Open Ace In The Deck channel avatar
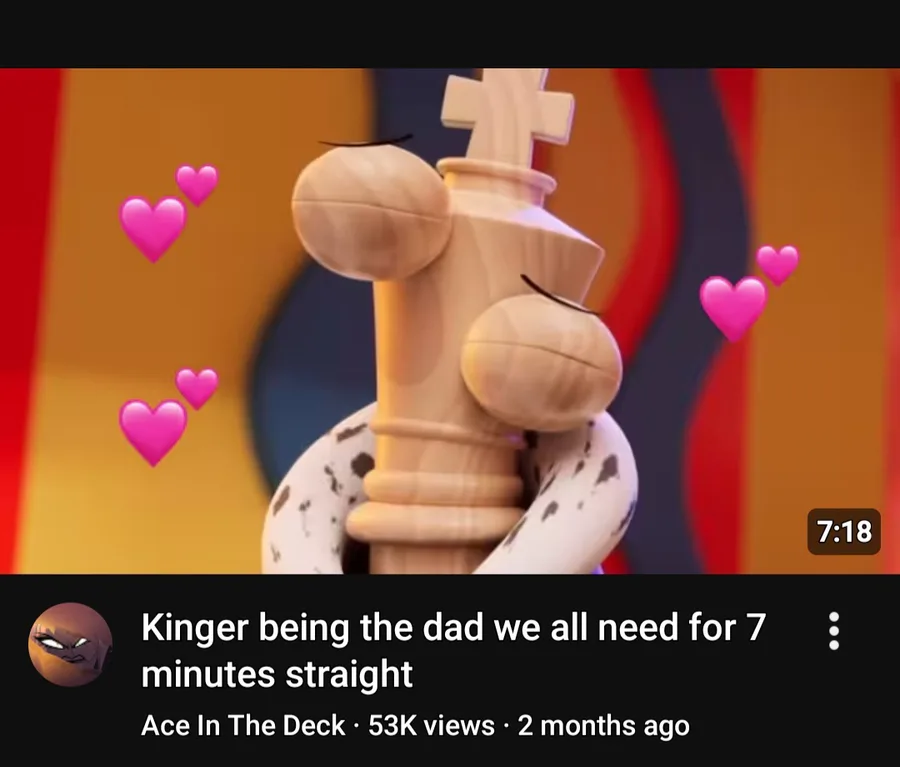This screenshot has width=900, height=767. pyautogui.click(x=71, y=644)
